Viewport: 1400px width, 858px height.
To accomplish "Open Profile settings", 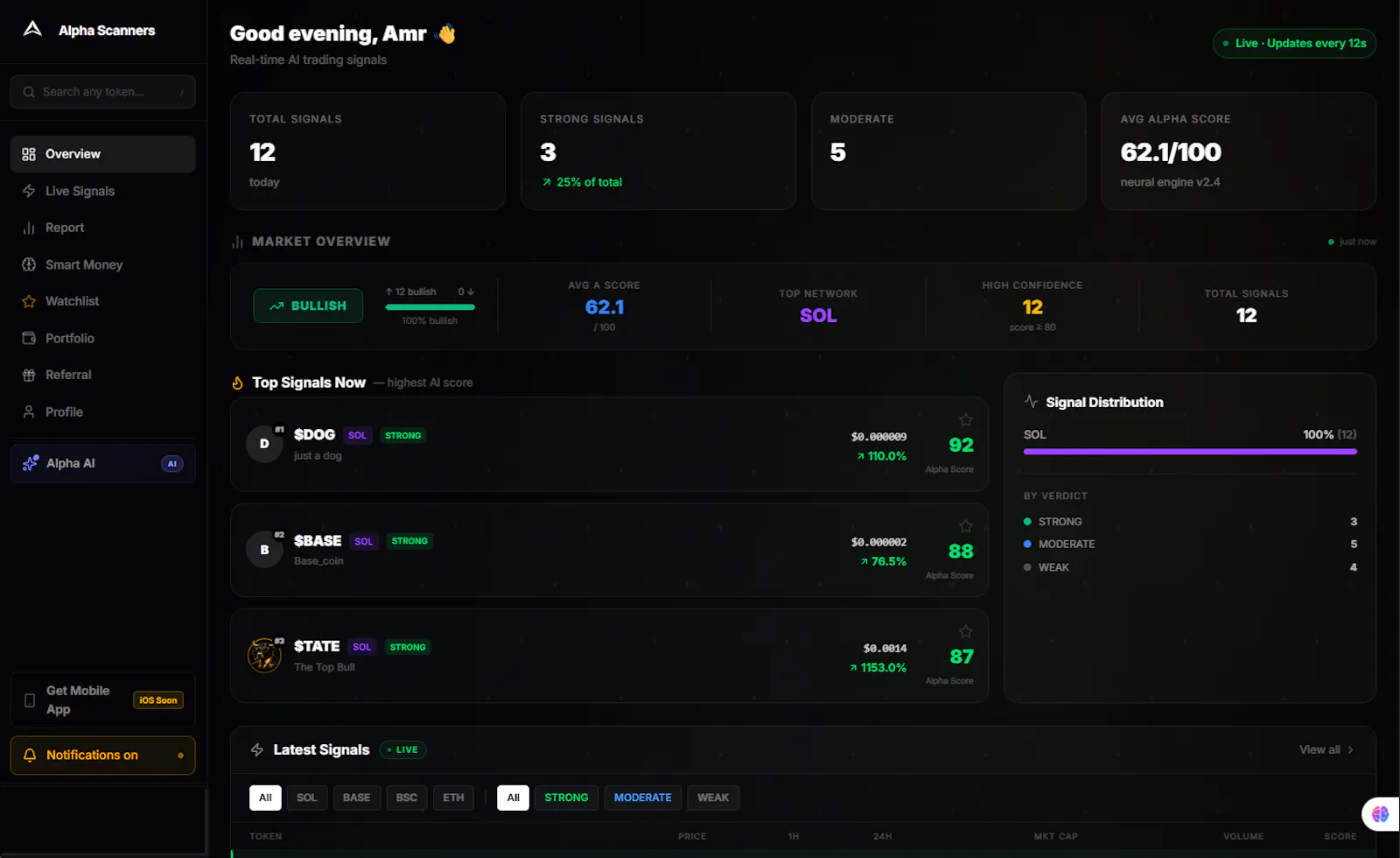I will click(102, 411).
